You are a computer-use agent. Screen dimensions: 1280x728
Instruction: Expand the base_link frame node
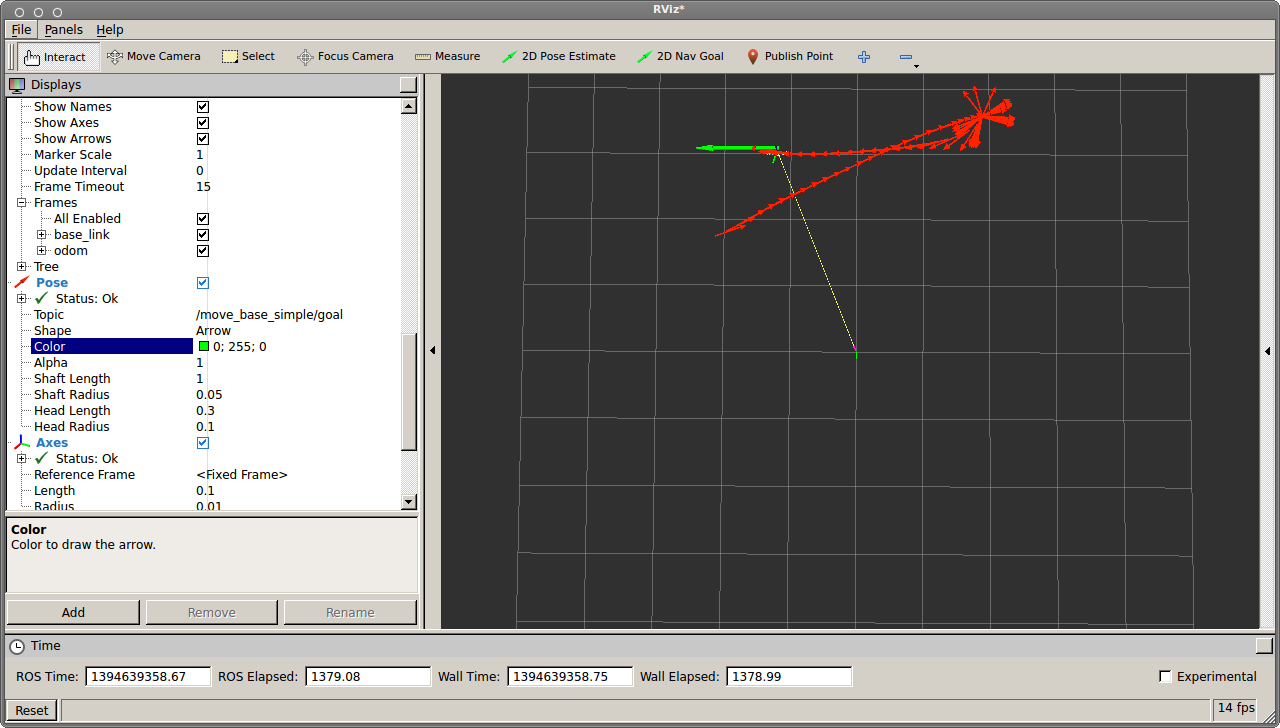point(42,235)
